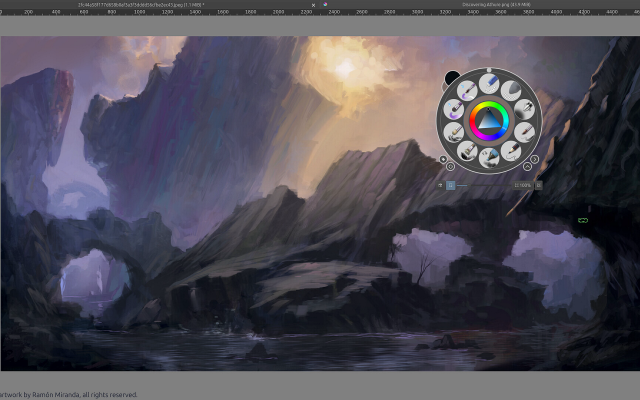
Task: Select the blue eraser brush preset
Action: [x=489, y=83]
